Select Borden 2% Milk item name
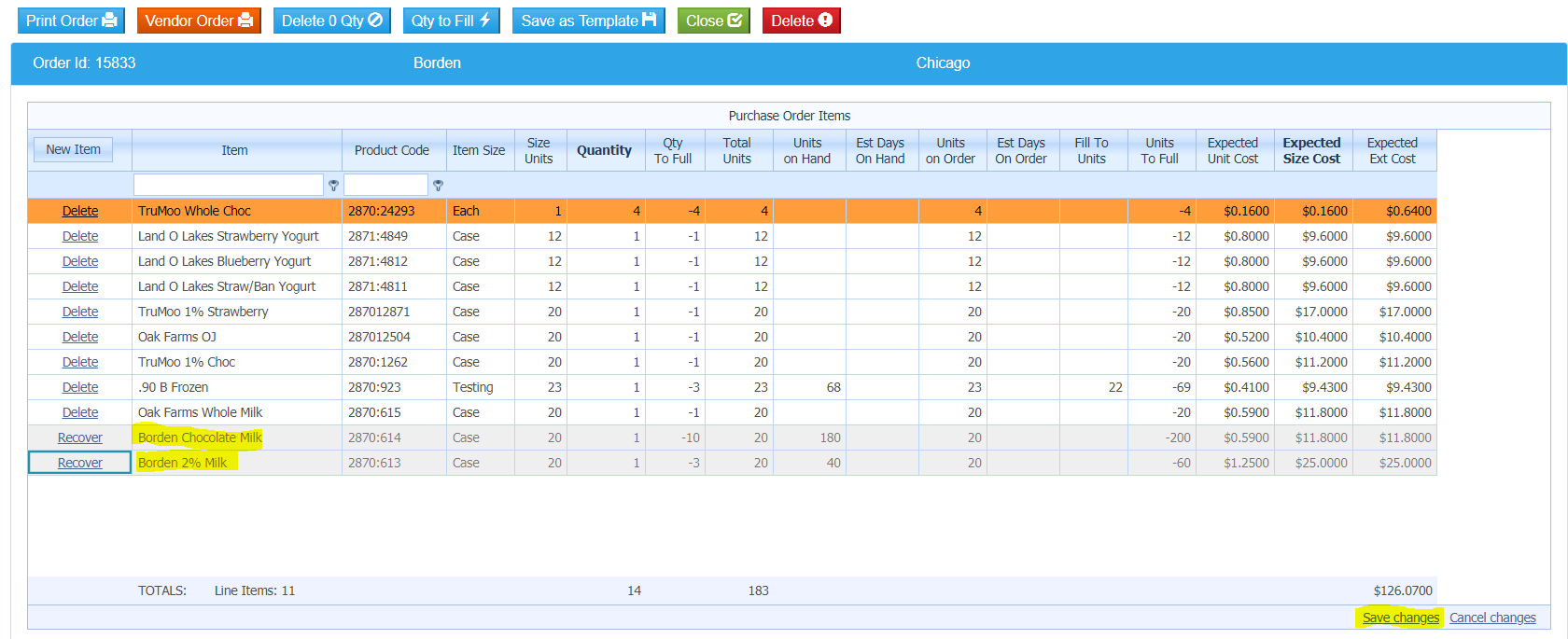 [182, 463]
